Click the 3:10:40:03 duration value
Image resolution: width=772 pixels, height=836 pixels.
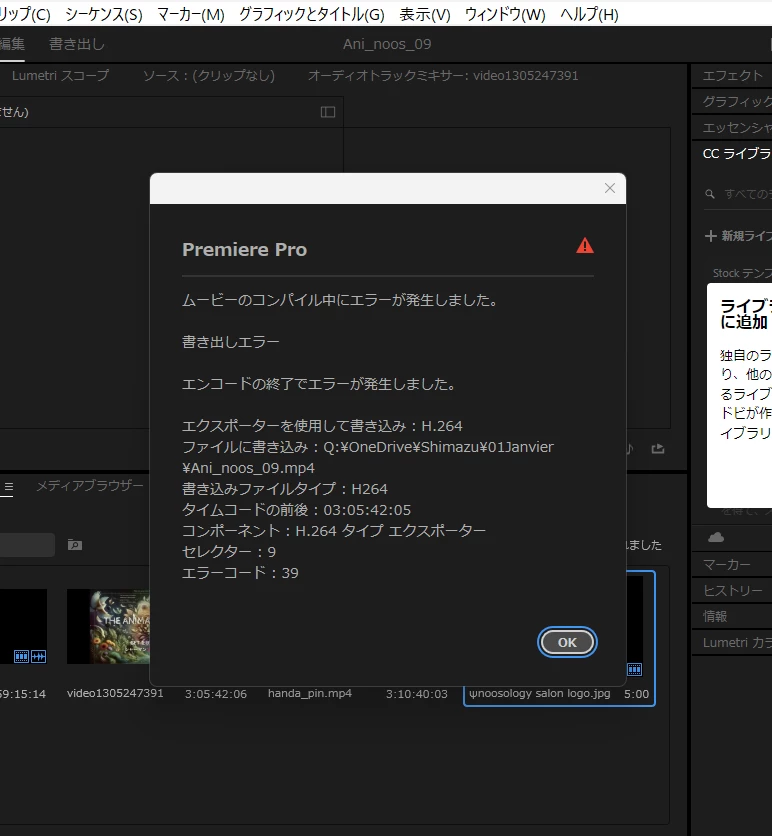pos(417,694)
